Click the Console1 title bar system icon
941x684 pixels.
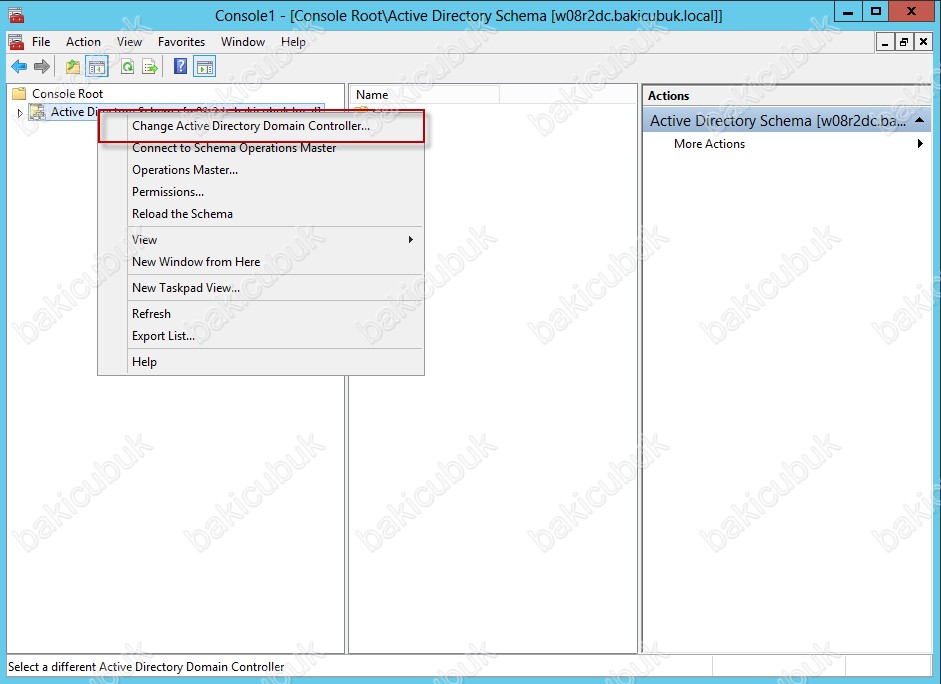[16, 15]
